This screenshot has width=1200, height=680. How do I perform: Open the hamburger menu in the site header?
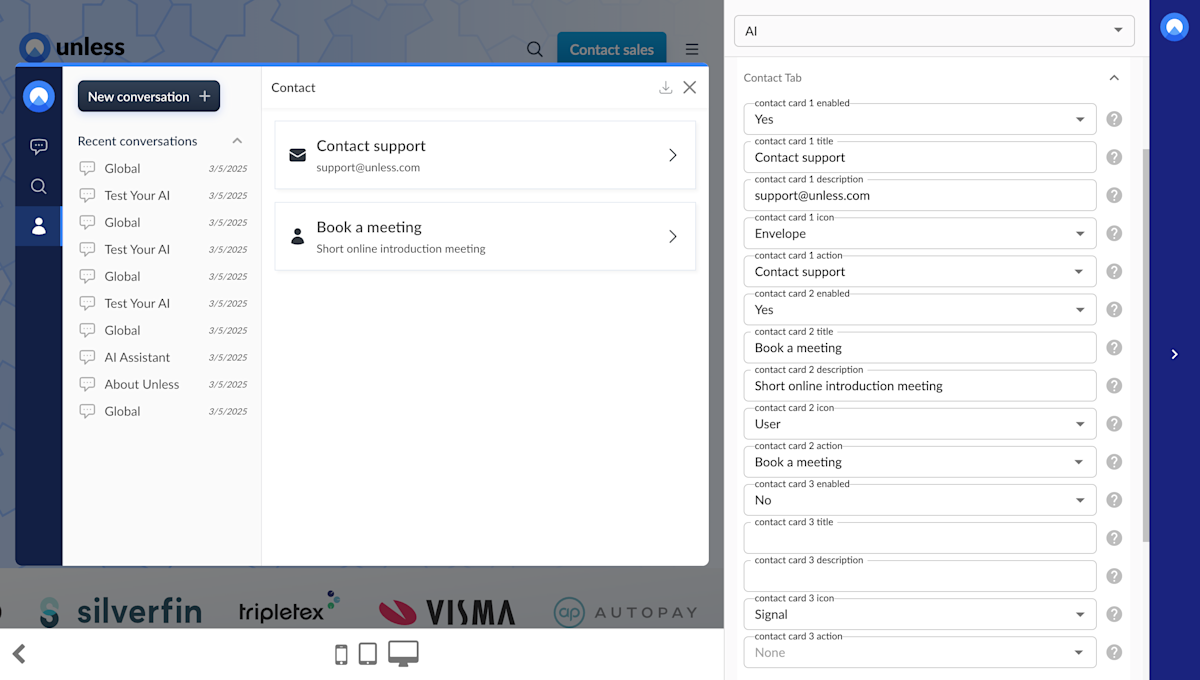(x=691, y=48)
